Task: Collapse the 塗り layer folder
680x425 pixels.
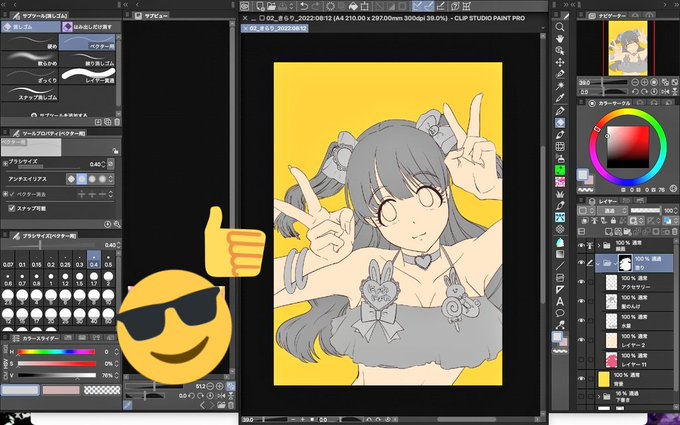Action: (599, 263)
